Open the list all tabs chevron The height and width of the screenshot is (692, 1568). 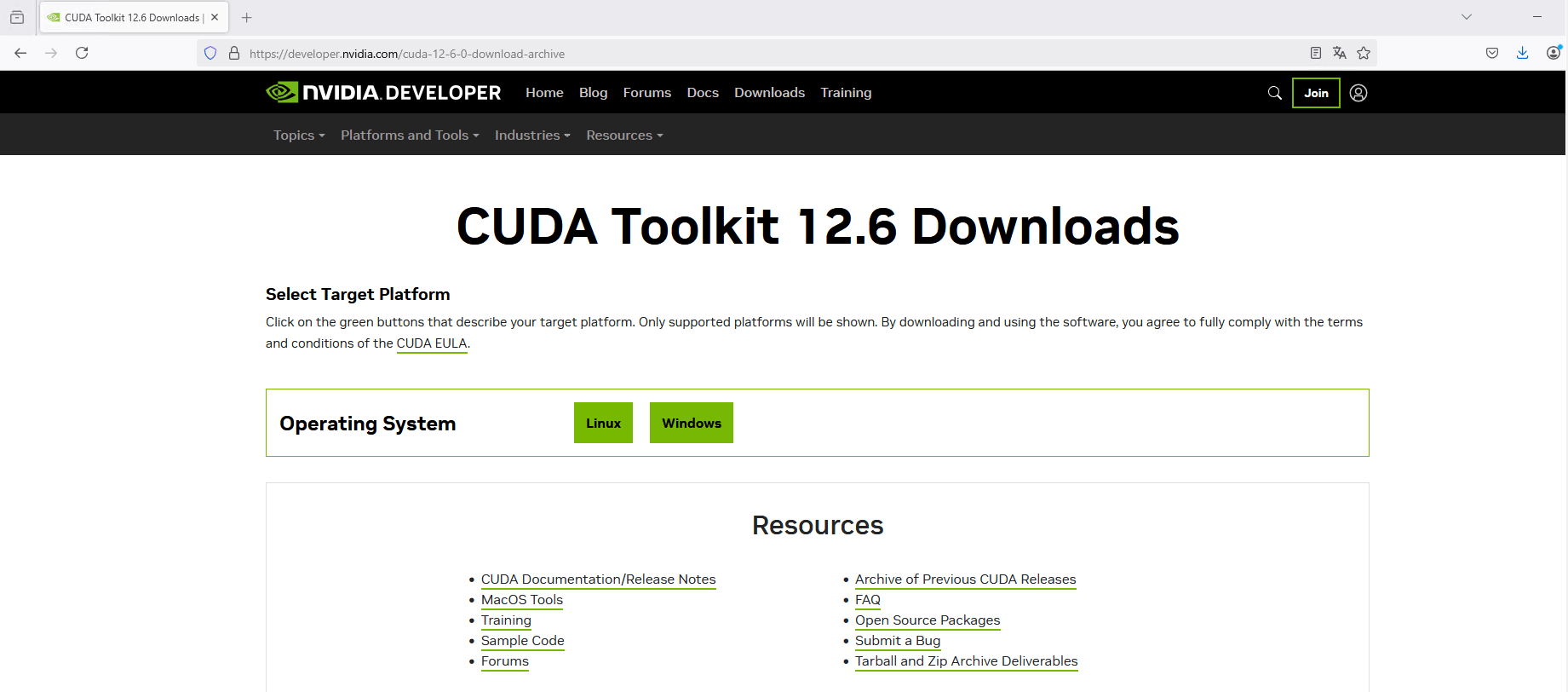[1467, 17]
